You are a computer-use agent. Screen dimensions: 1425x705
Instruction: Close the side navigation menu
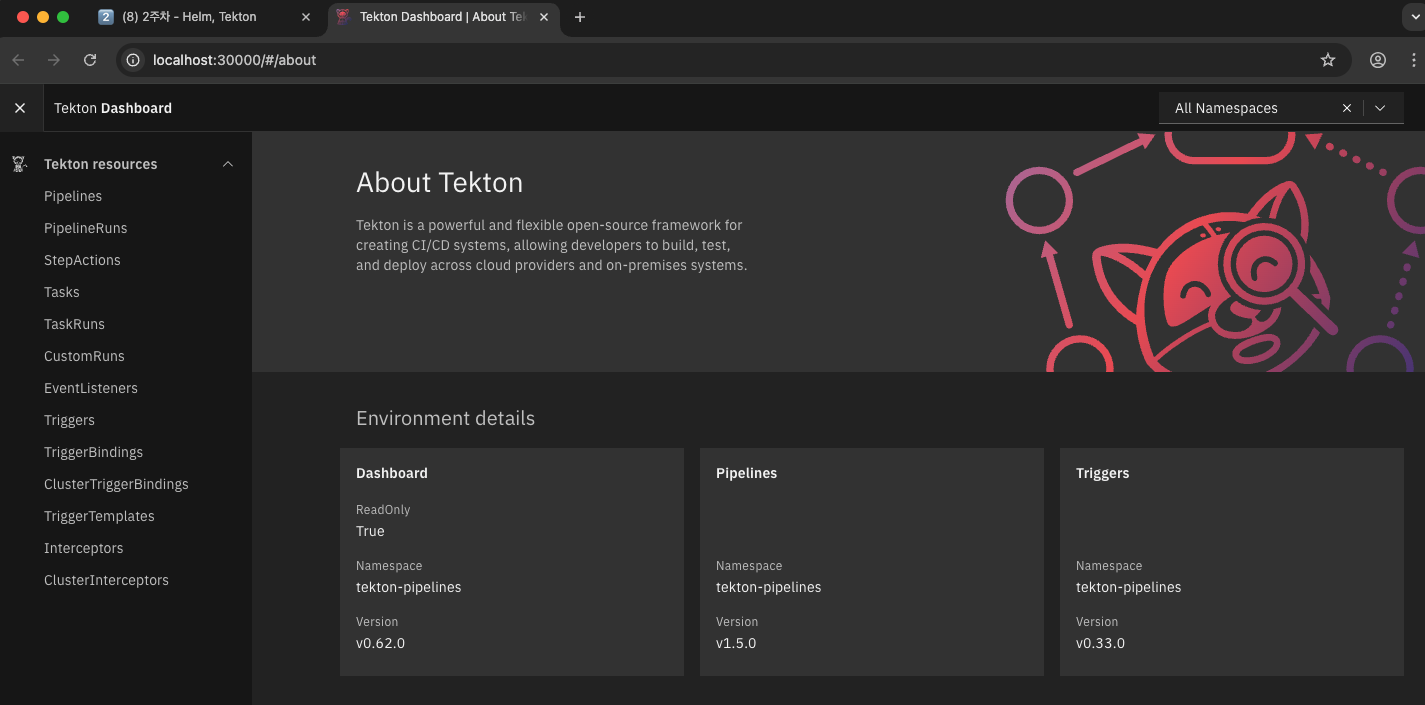click(20, 108)
